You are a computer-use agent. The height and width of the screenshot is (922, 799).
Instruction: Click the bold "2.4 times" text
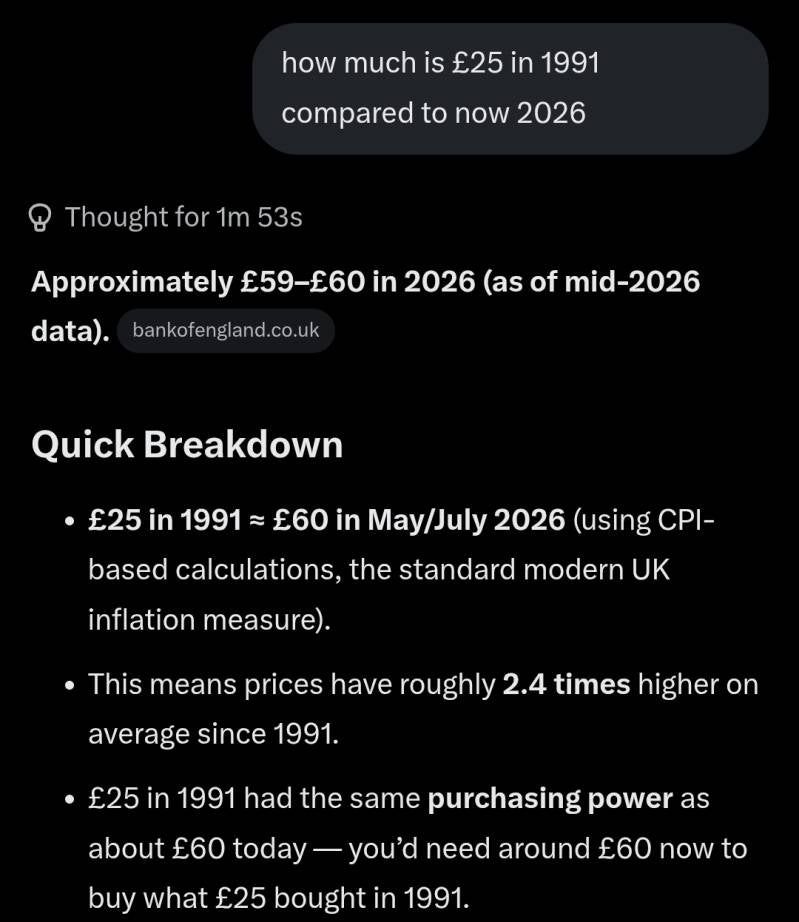(x=566, y=684)
